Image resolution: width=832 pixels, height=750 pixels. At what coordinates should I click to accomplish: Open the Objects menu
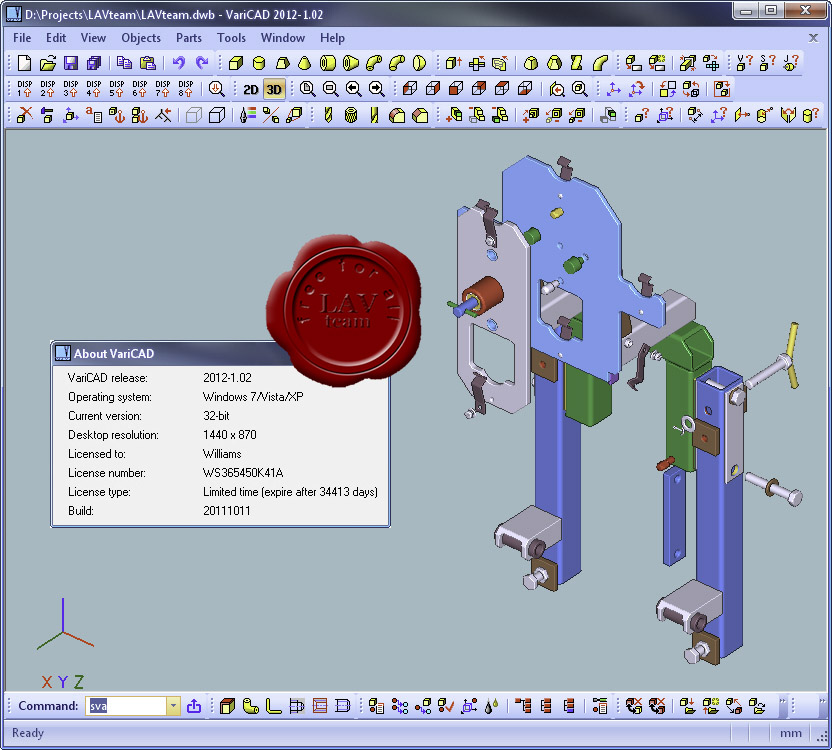(141, 38)
